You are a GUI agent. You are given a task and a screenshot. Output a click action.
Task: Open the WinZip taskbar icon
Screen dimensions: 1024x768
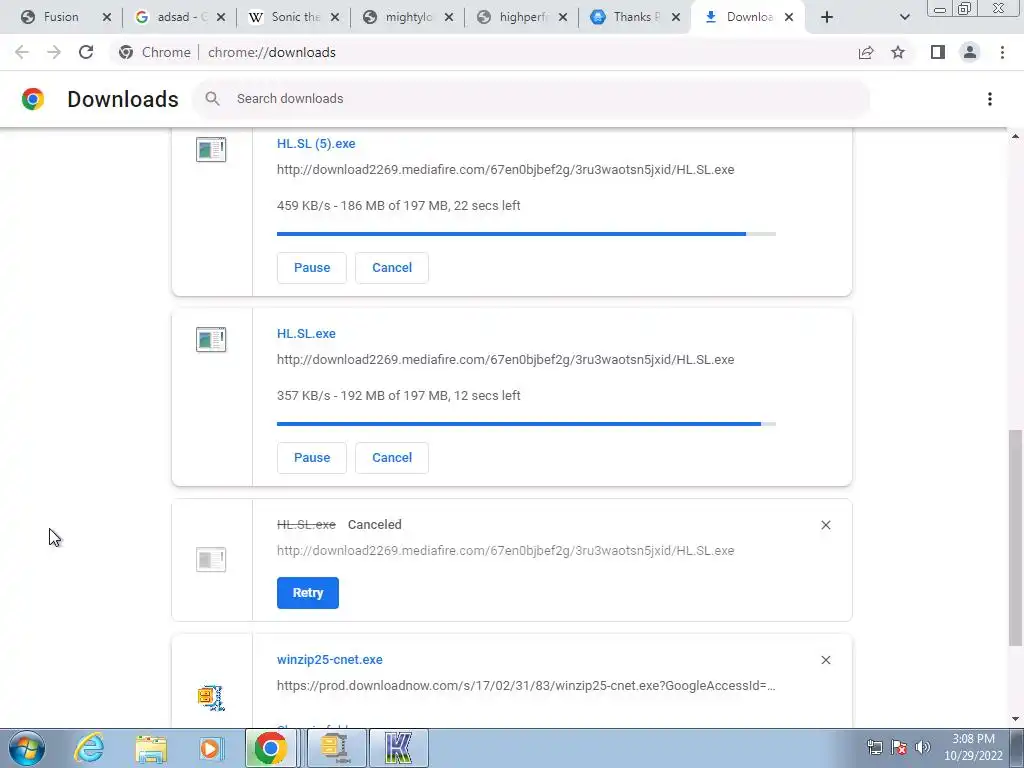click(335, 748)
